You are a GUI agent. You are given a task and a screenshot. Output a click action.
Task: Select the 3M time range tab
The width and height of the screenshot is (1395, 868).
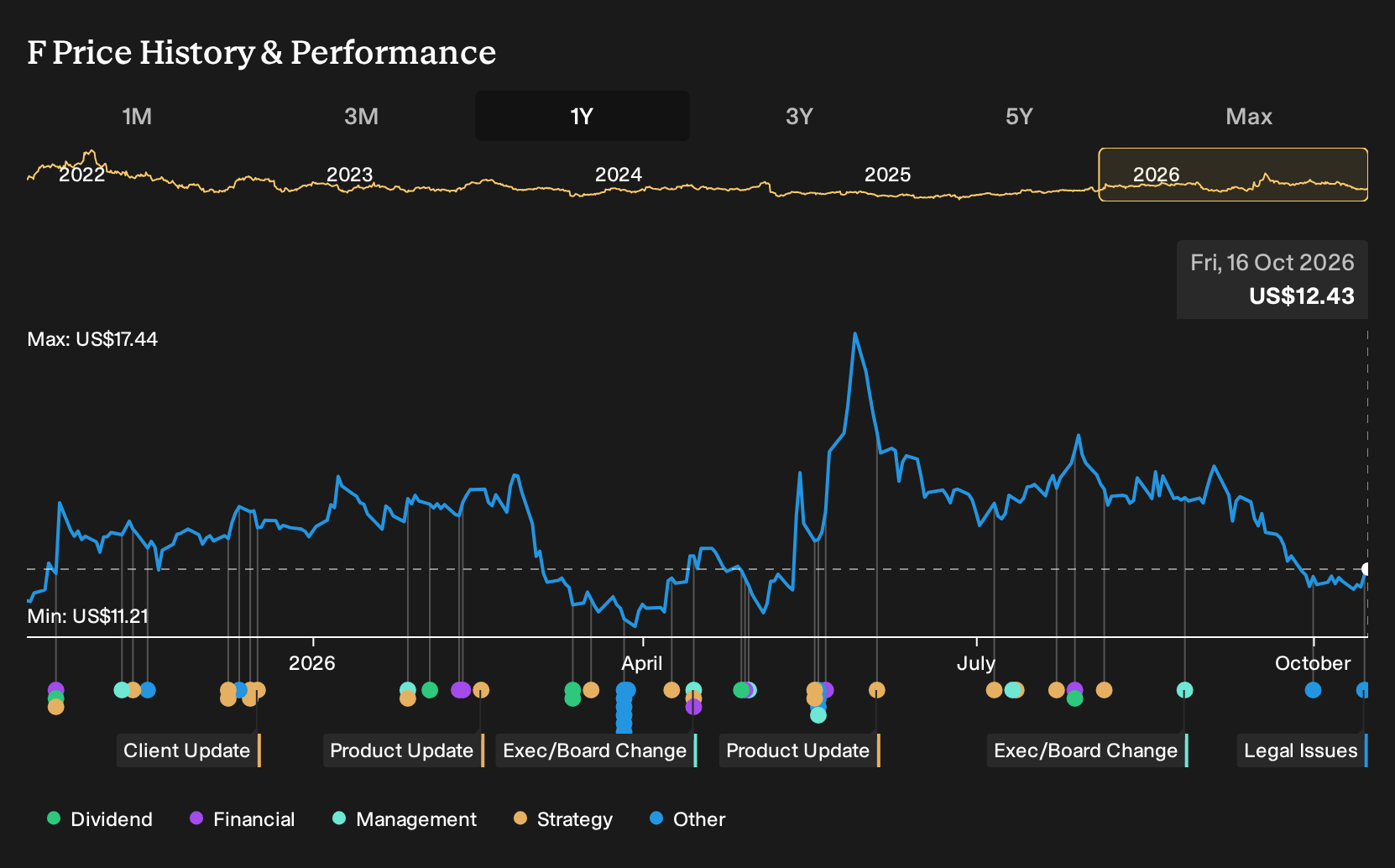[361, 116]
